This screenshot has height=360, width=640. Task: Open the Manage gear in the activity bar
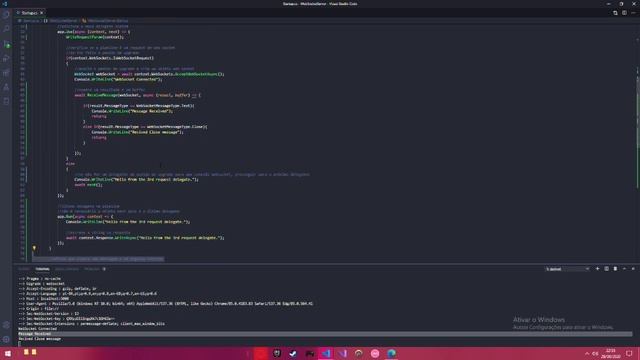[x=6, y=339]
